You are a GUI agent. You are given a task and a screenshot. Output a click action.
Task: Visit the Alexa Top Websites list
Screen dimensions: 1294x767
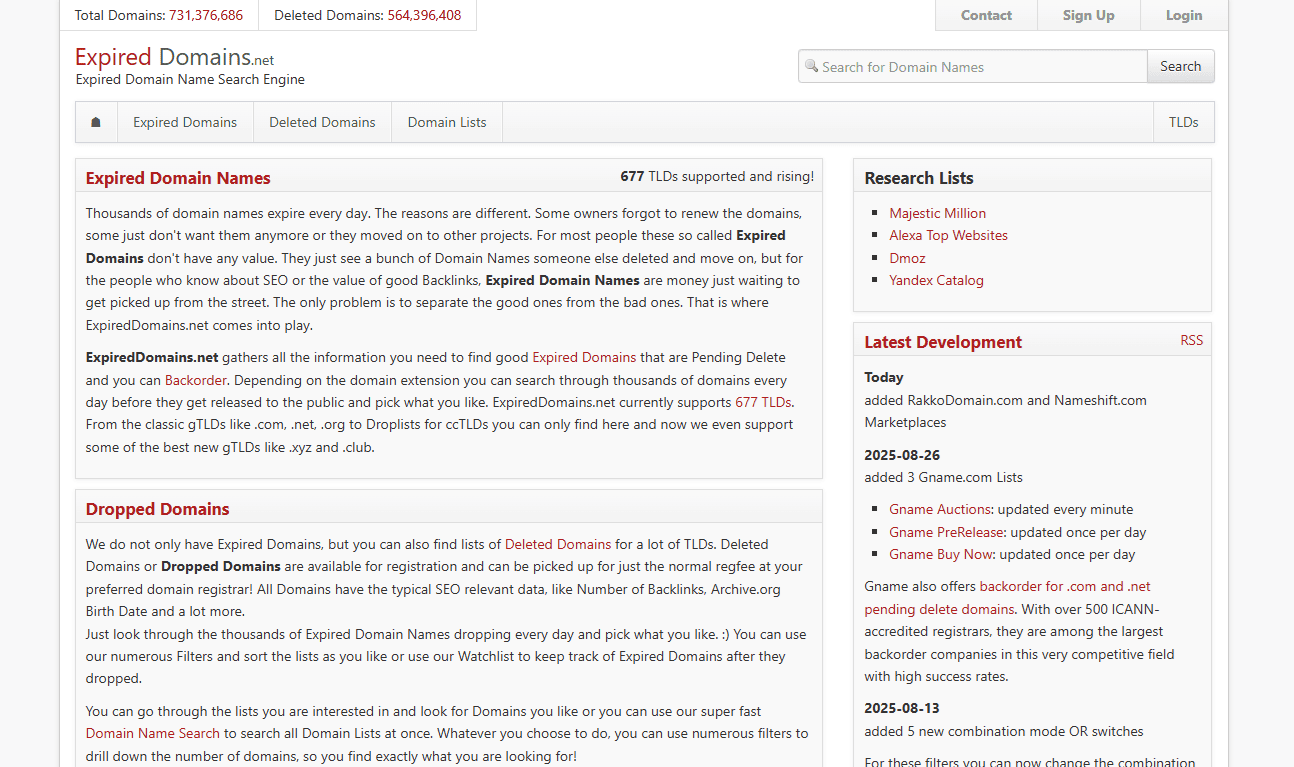pyautogui.click(x=948, y=235)
